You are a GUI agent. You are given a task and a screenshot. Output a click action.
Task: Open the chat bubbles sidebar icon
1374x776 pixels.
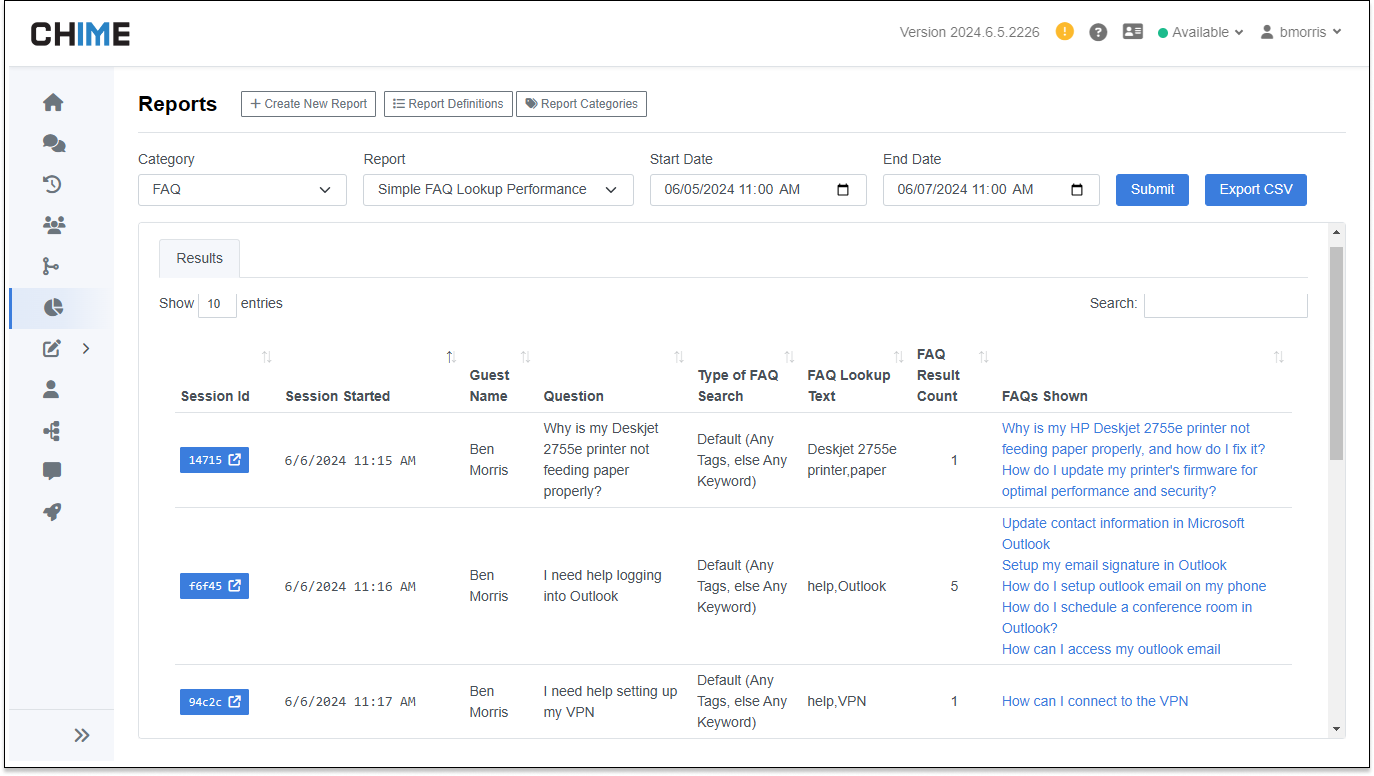pos(54,144)
